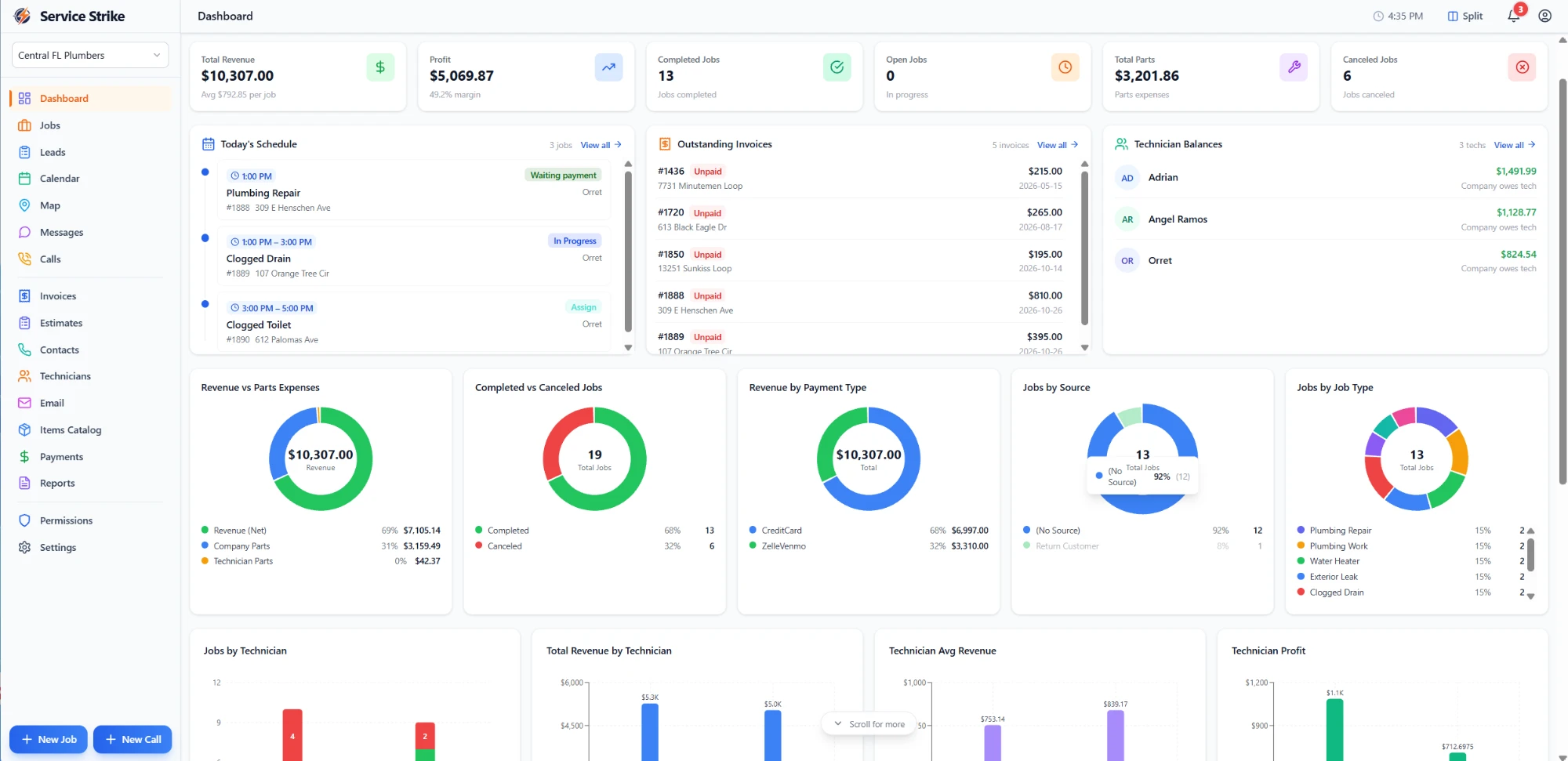Click Adrian's AD avatar badge
1568x761 pixels.
pos(1127,178)
